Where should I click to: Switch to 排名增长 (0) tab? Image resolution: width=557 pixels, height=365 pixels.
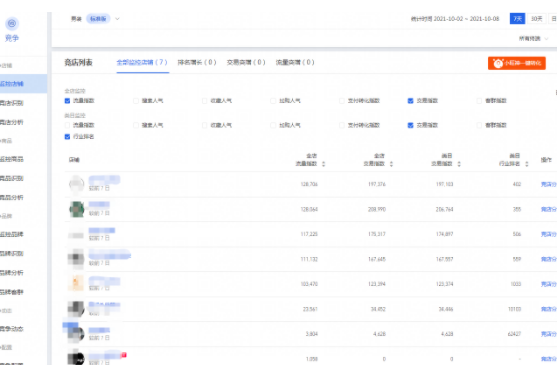(197, 62)
